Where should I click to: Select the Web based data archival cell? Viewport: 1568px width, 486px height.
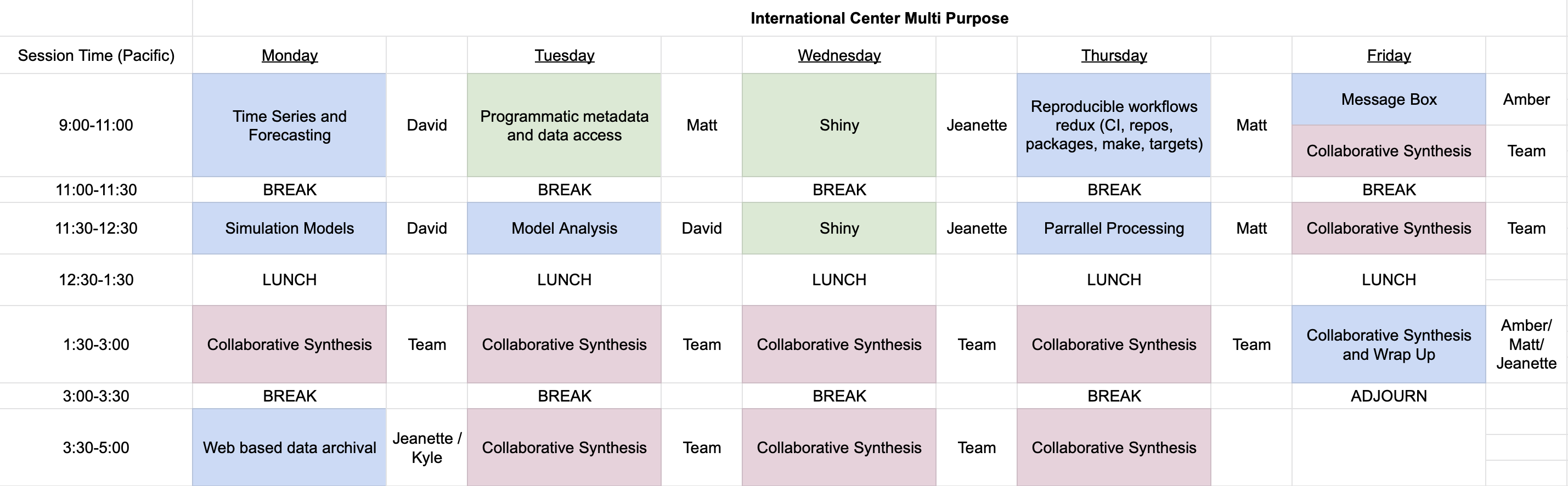pyautogui.click(x=289, y=448)
